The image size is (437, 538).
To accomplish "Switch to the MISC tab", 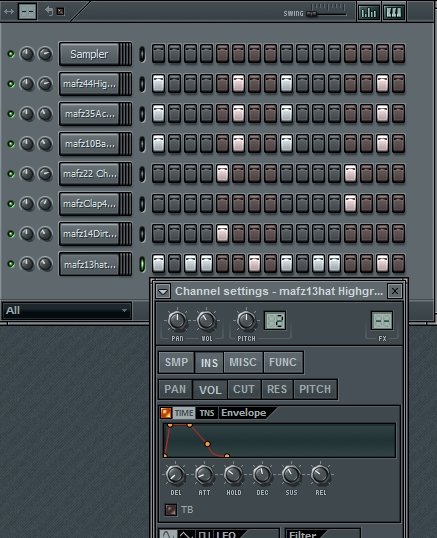I will pos(243,362).
